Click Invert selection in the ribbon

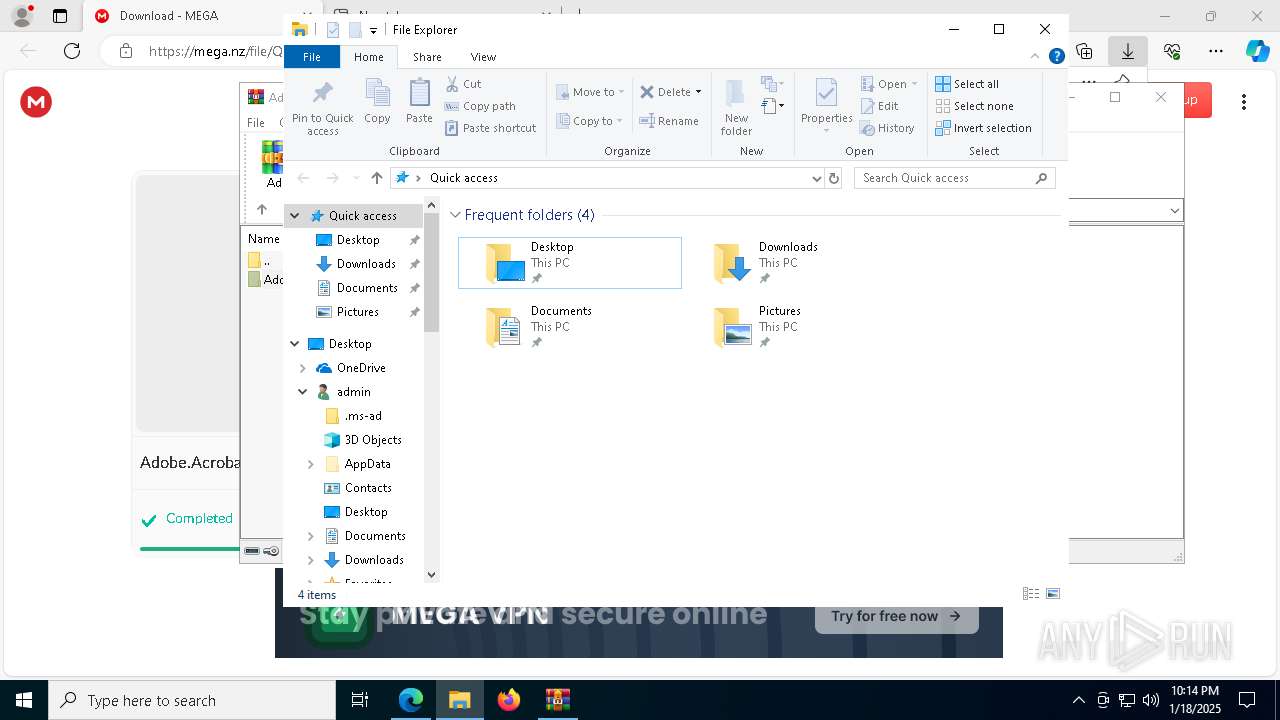click(983, 128)
